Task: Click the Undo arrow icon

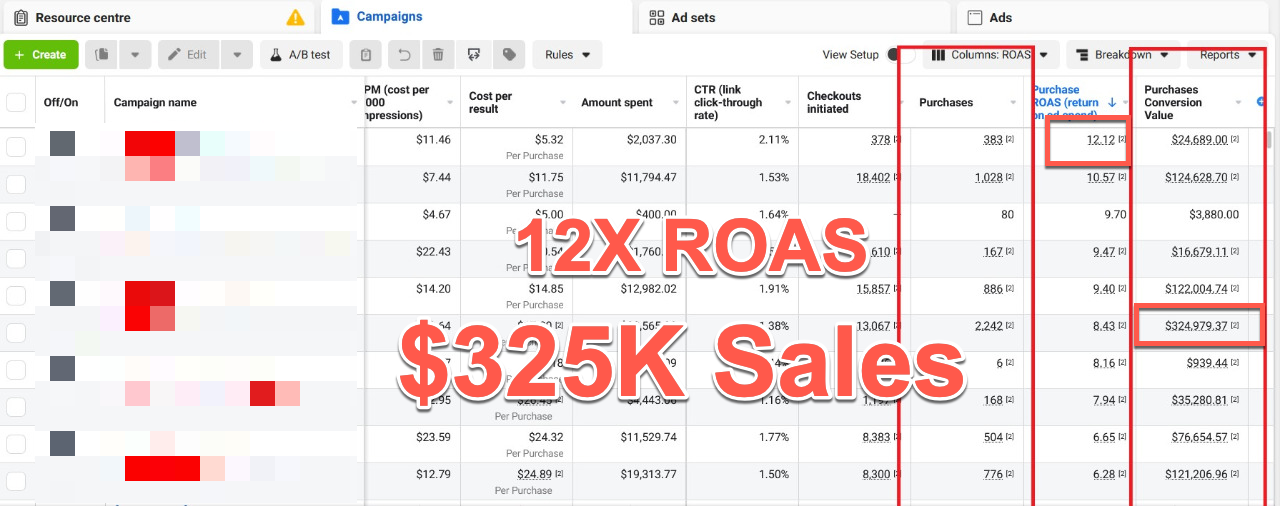Action: (404, 55)
